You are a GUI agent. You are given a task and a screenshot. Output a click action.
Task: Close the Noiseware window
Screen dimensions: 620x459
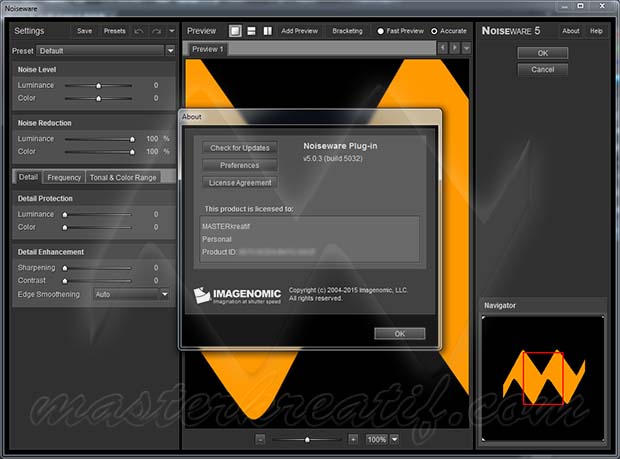pyautogui.click(x=602, y=6)
